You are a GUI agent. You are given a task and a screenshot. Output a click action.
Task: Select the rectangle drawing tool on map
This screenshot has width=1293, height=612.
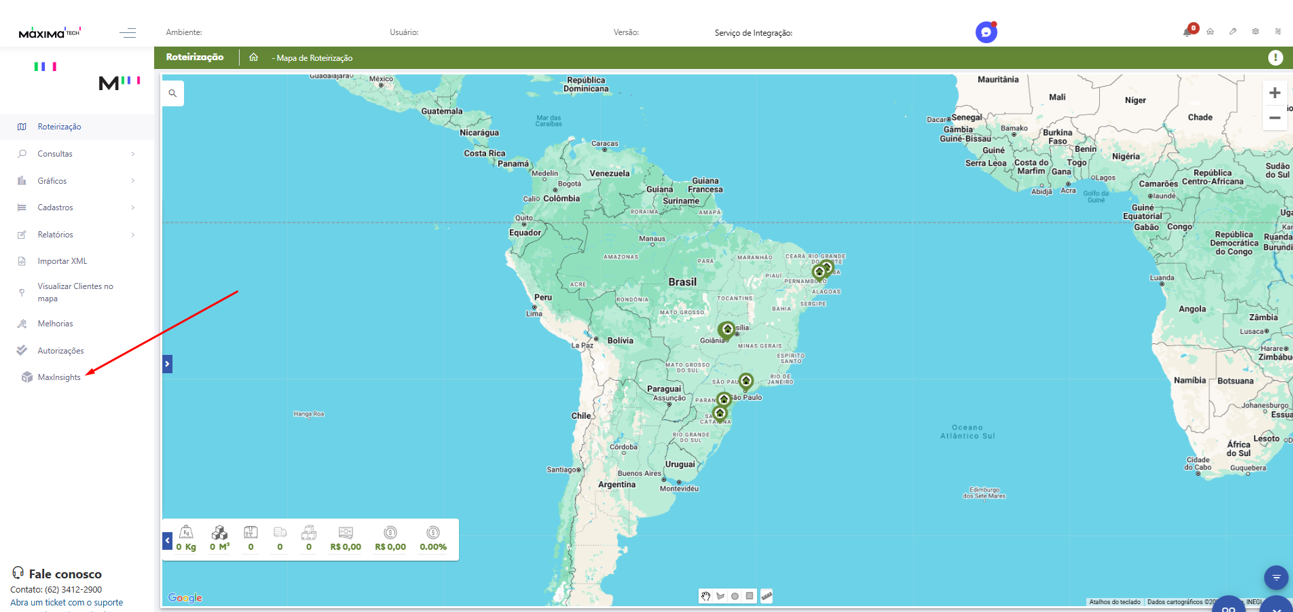pyautogui.click(x=750, y=596)
